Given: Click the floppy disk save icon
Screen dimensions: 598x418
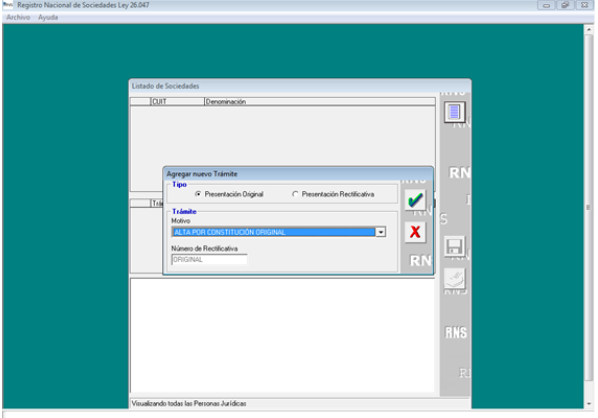Looking at the screenshot, I should (454, 247).
